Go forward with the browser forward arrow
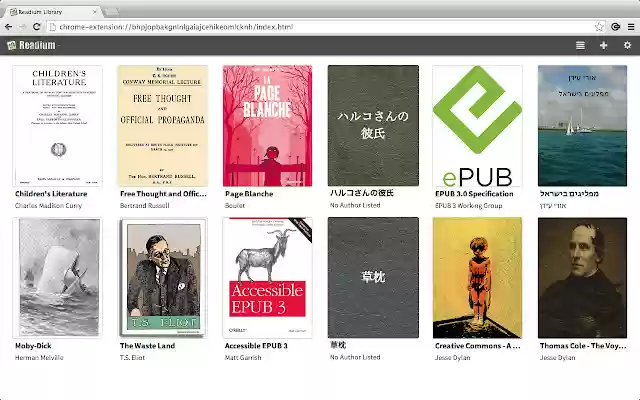640x400 pixels. click(22, 27)
